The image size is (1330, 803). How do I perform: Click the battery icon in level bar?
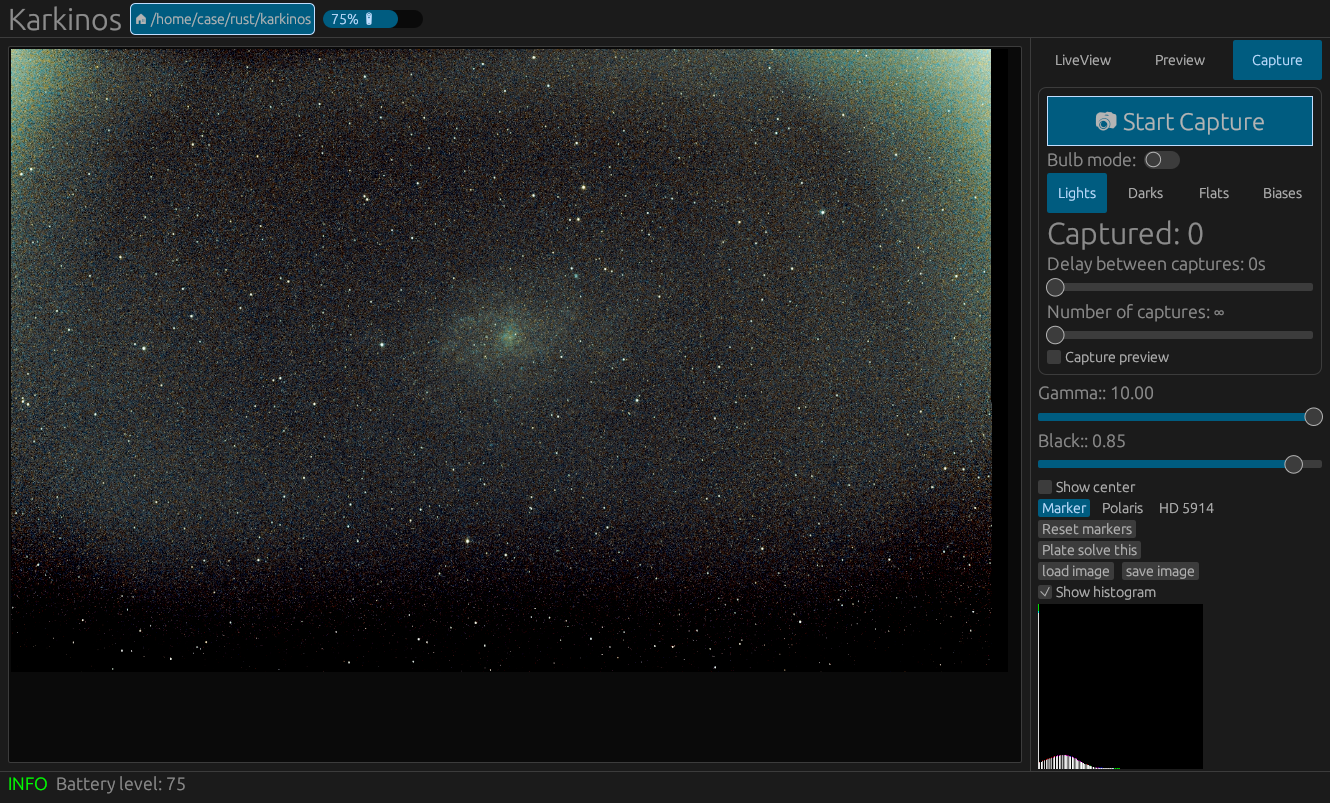point(369,19)
